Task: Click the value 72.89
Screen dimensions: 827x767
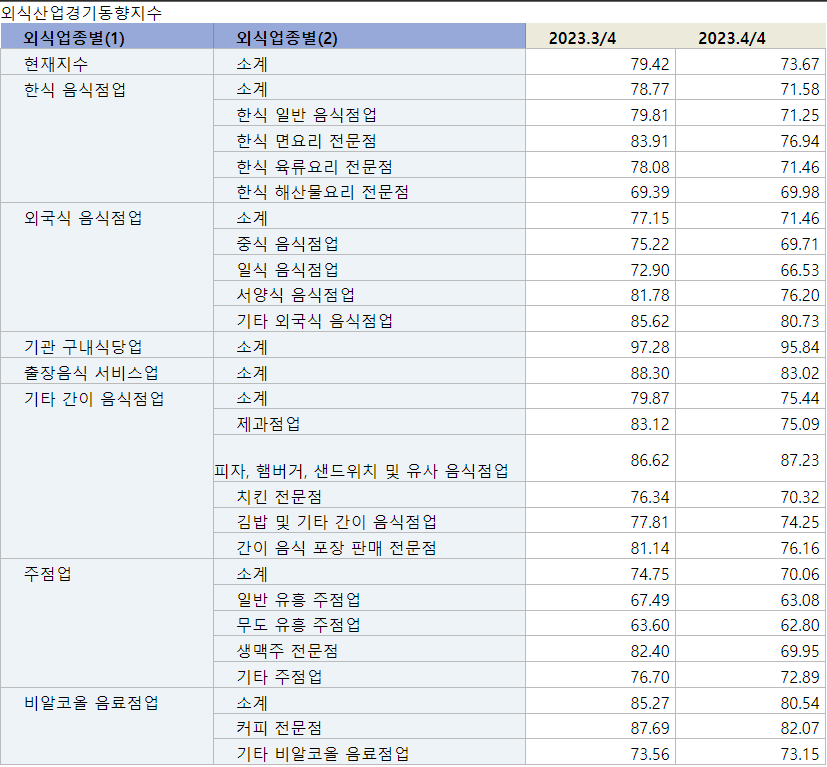Action: click(800, 676)
